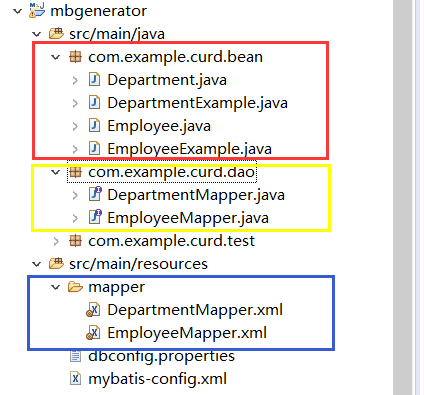Expand the Department.java node

75,80
